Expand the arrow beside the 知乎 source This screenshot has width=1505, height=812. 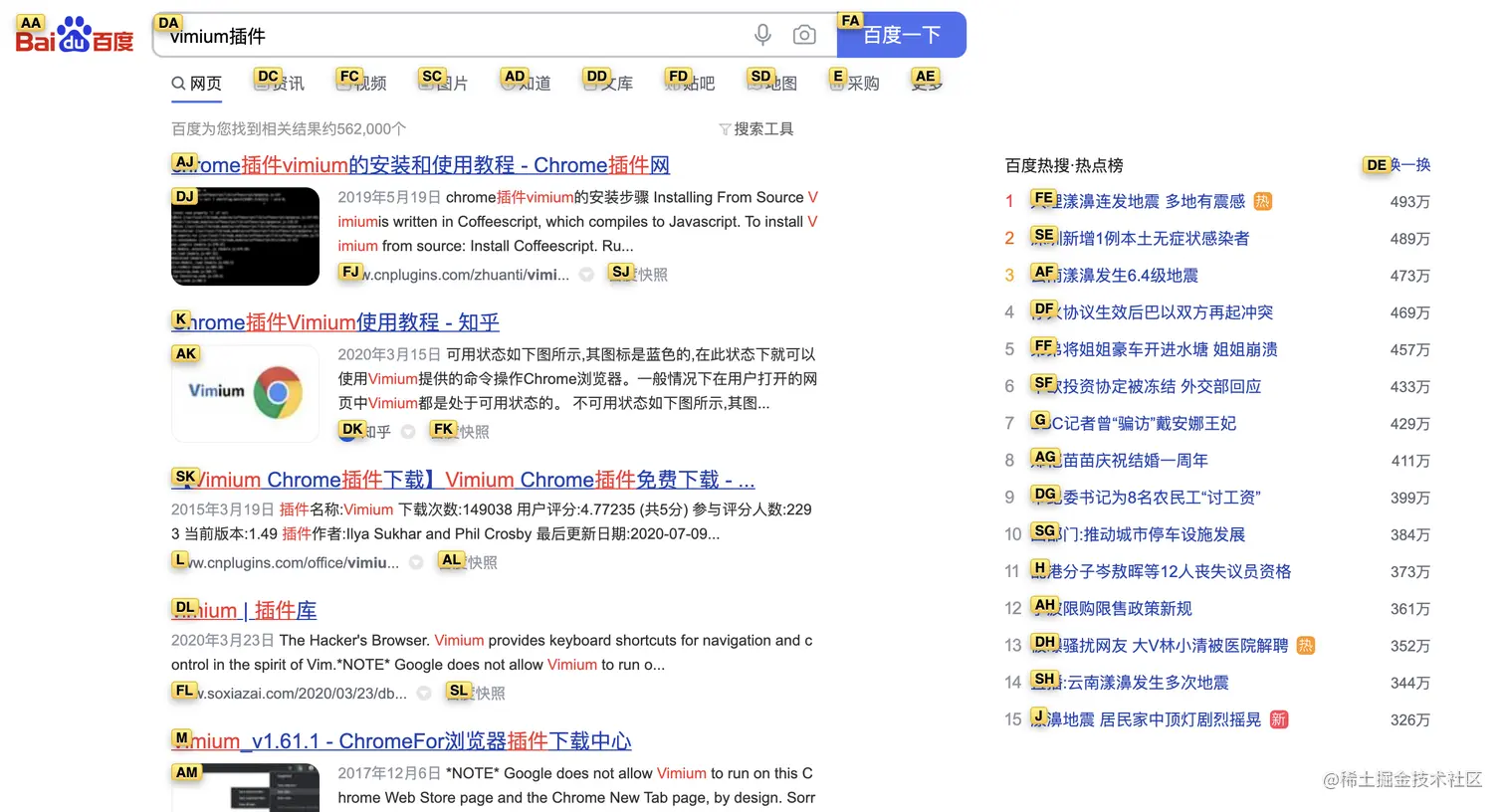408,432
